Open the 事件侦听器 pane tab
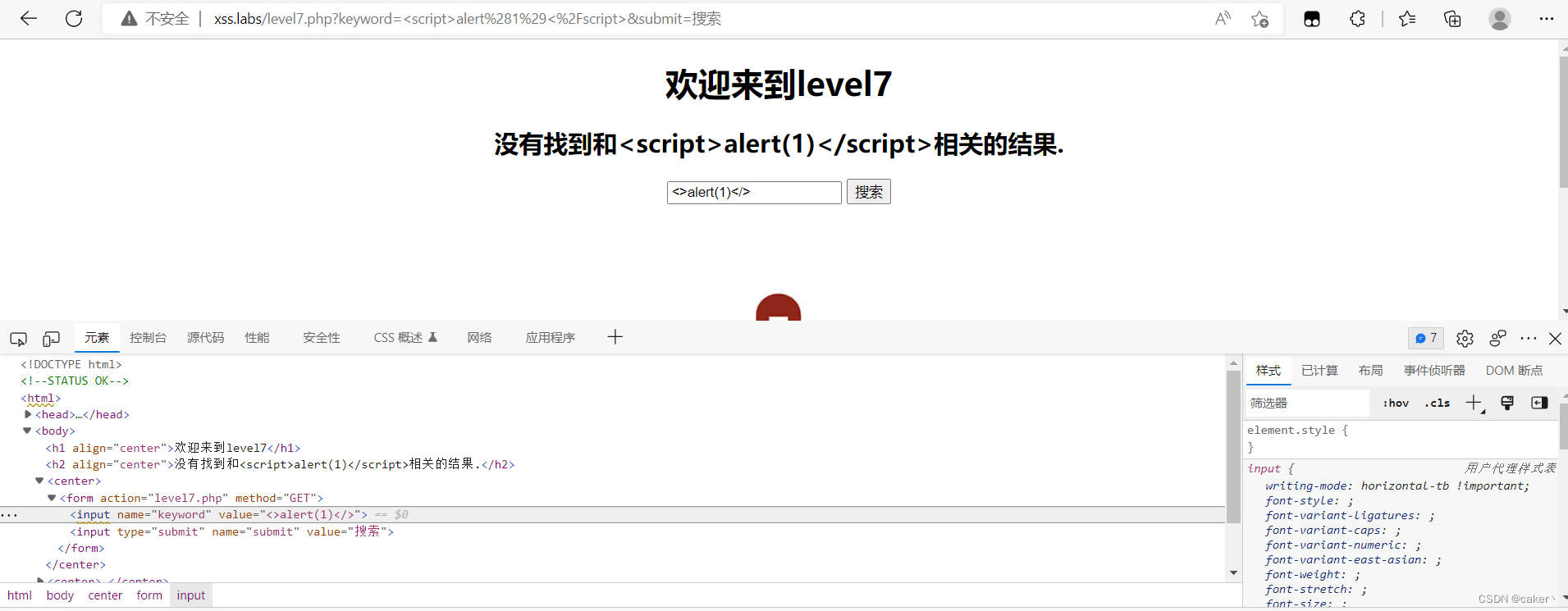The width and height of the screenshot is (1568, 611). 1434,371
